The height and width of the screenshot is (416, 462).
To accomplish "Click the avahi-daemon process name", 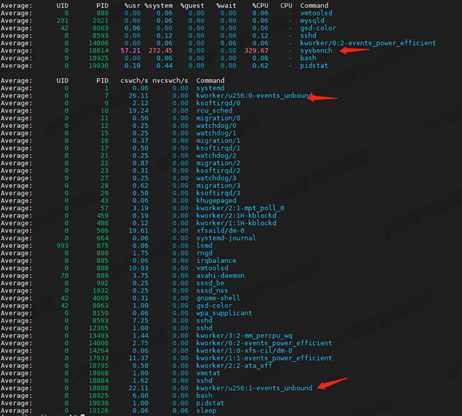I will (x=220, y=276).
